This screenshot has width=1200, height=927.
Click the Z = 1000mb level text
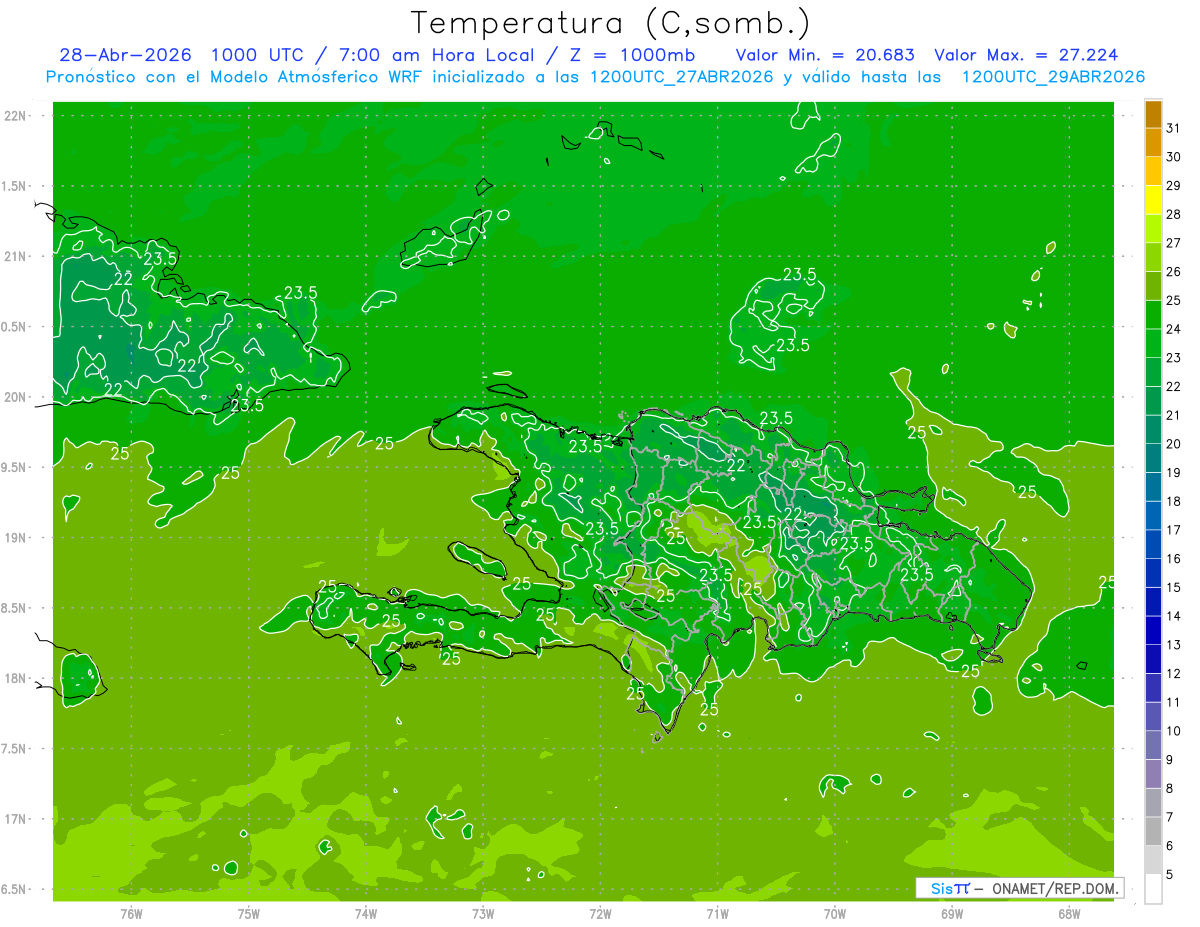(x=645, y=55)
